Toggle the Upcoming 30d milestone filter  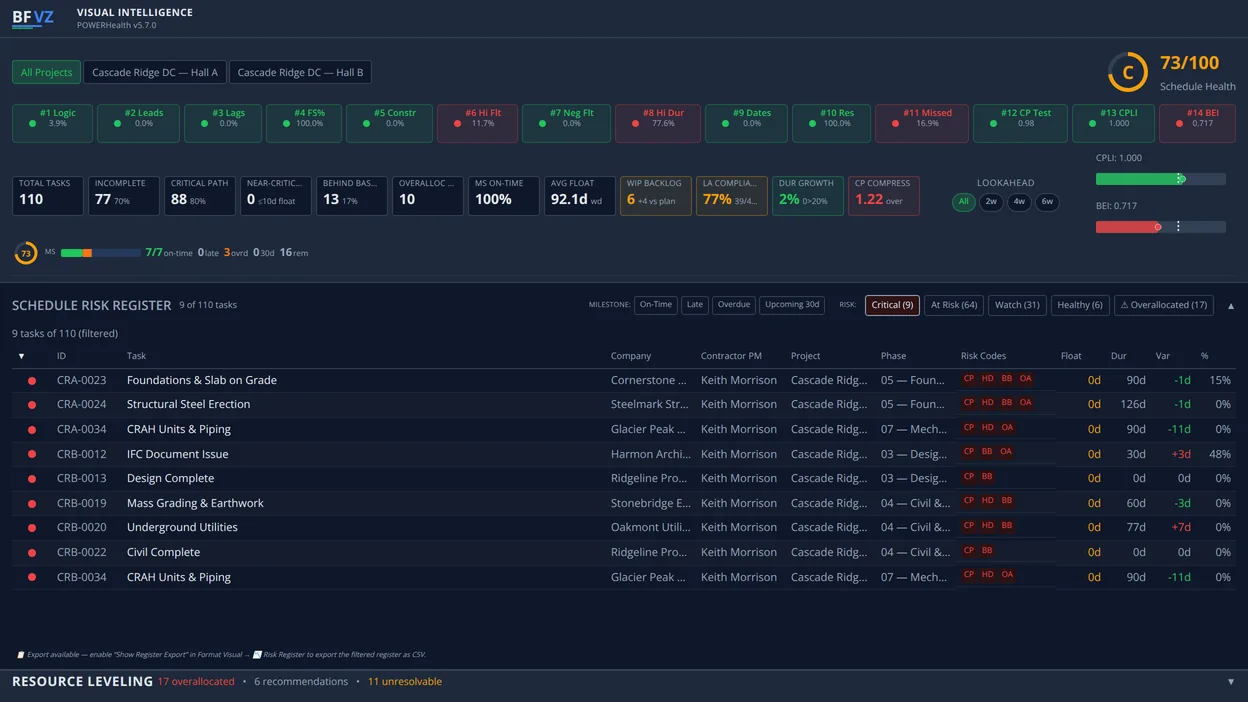coord(792,305)
